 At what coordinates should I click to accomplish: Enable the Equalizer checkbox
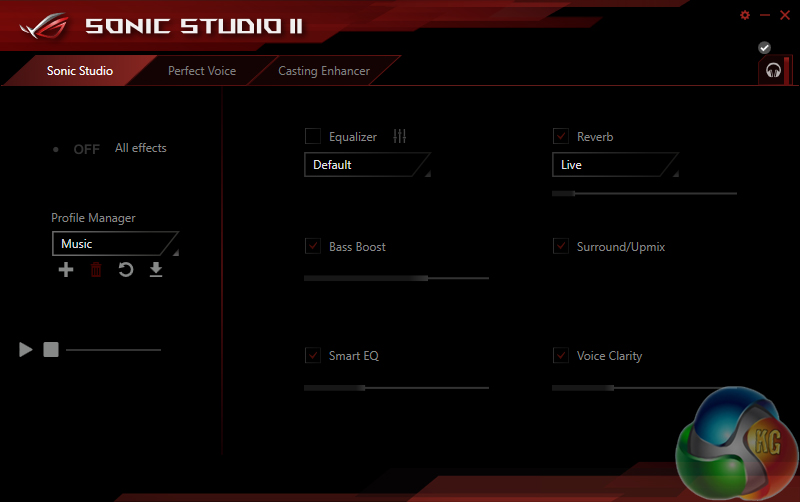click(x=313, y=136)
